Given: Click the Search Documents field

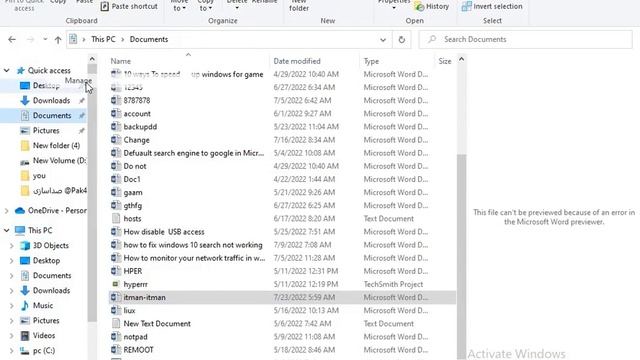Looking at the screenshot, I should point(526,40).
